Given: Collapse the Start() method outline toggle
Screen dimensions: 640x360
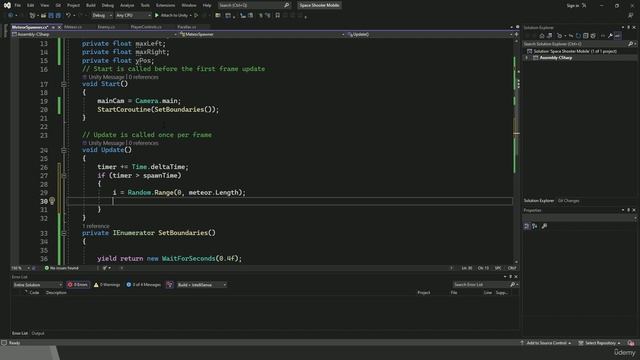Looking at the screenshot, I should [64, 84].
